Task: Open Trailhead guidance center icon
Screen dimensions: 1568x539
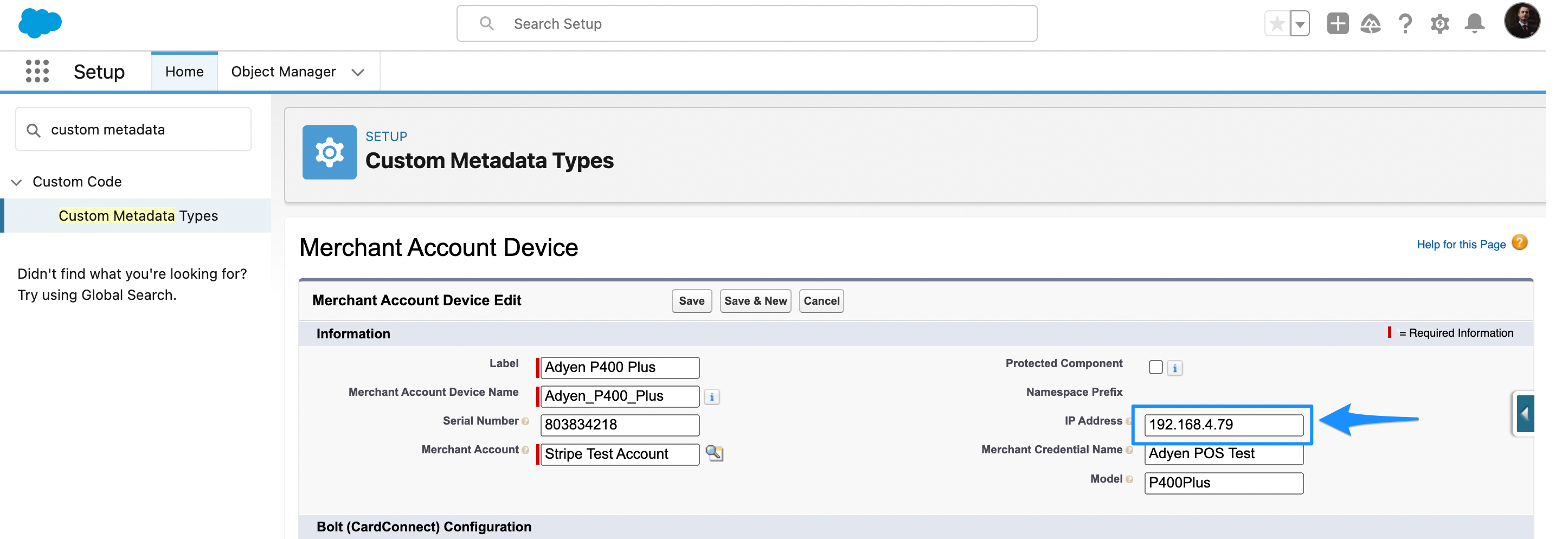Action: coord(1370,24)
